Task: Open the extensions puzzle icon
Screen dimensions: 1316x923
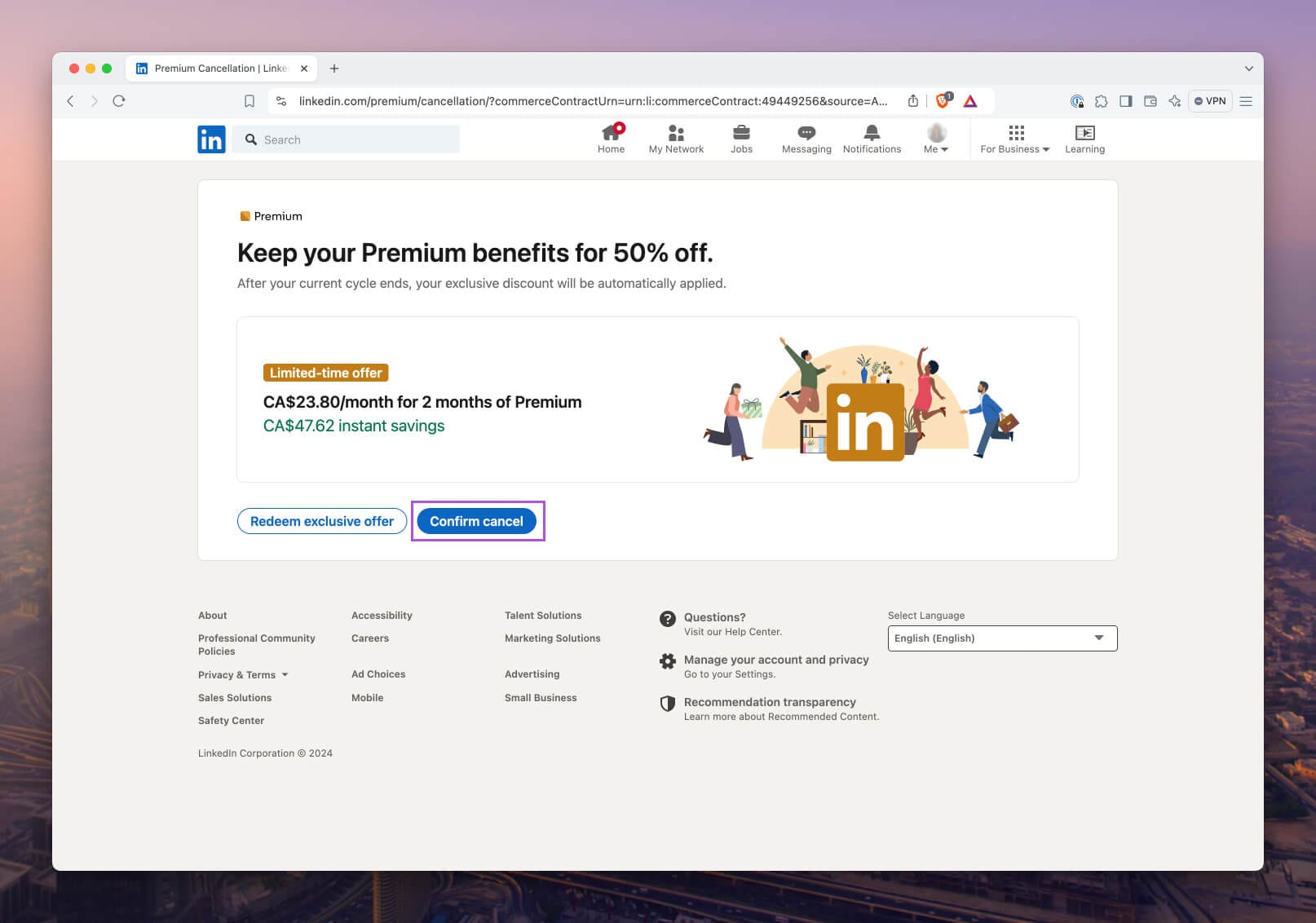Action: coord(1102,101)
